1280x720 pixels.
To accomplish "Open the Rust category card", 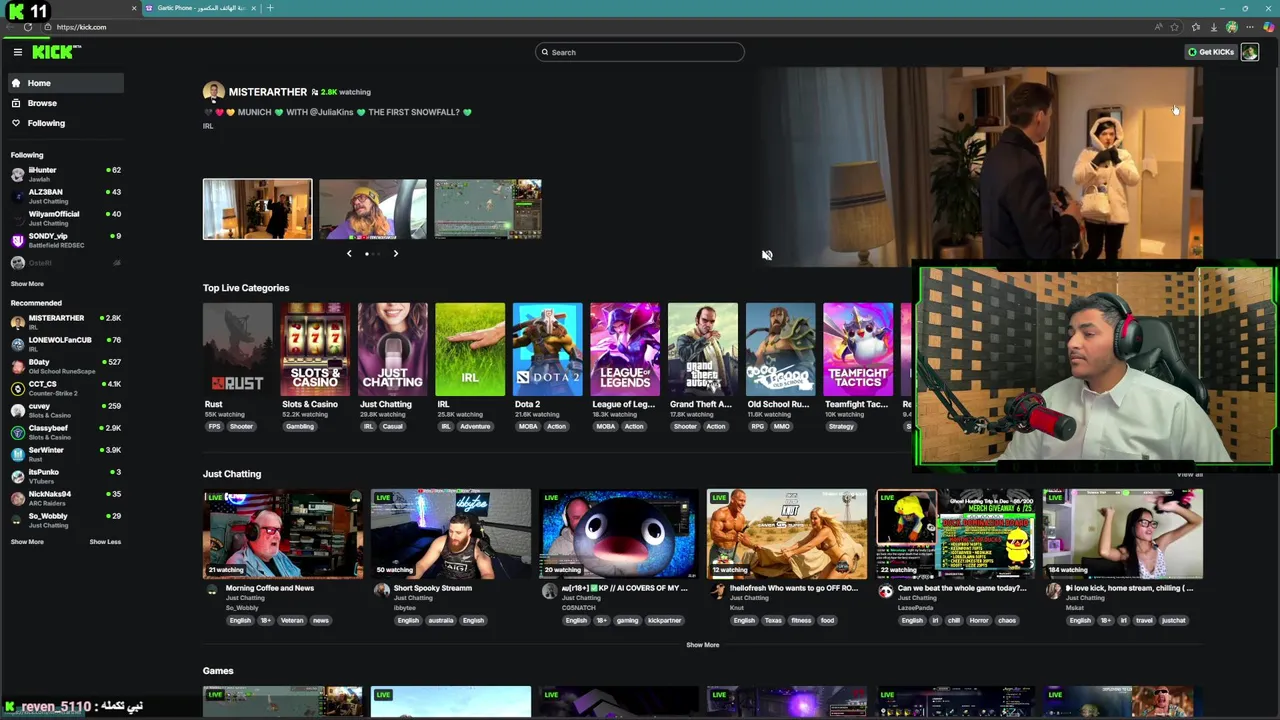I will tap(237, 349).
